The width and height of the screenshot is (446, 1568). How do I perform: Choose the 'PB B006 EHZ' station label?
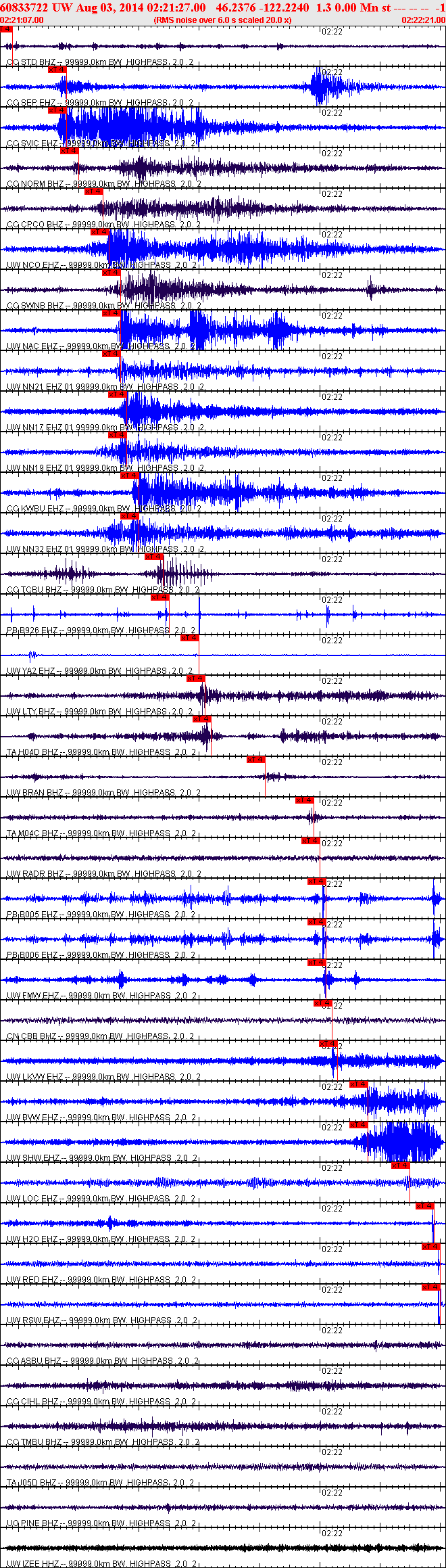32,955
